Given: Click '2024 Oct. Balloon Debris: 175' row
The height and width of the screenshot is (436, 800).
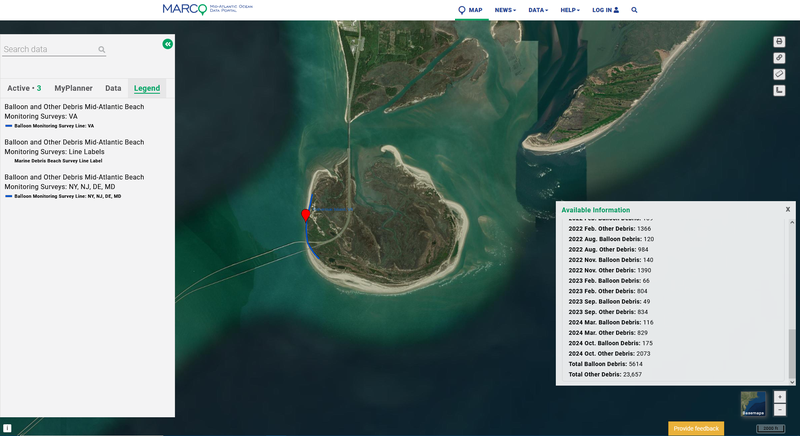Looking at the screenshot, I should pyautogui.click(x=611, y=343).
